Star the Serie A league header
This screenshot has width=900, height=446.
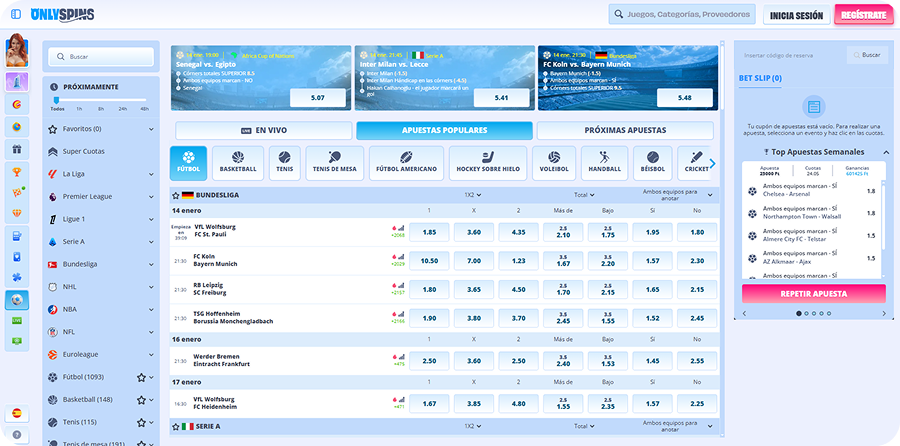pos(176,426)
